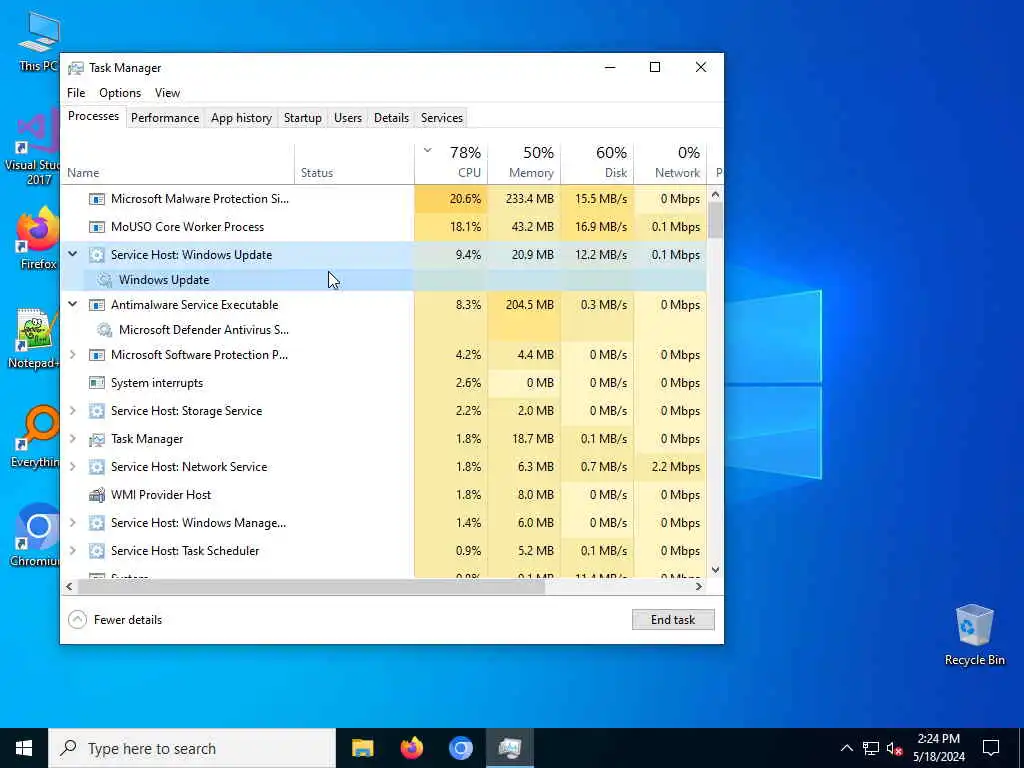Image resolution: width=1024 pixels, height=768 pixels.
Task: Expand the Service Host: Task Scheduler group
Action: pos(72,551)
